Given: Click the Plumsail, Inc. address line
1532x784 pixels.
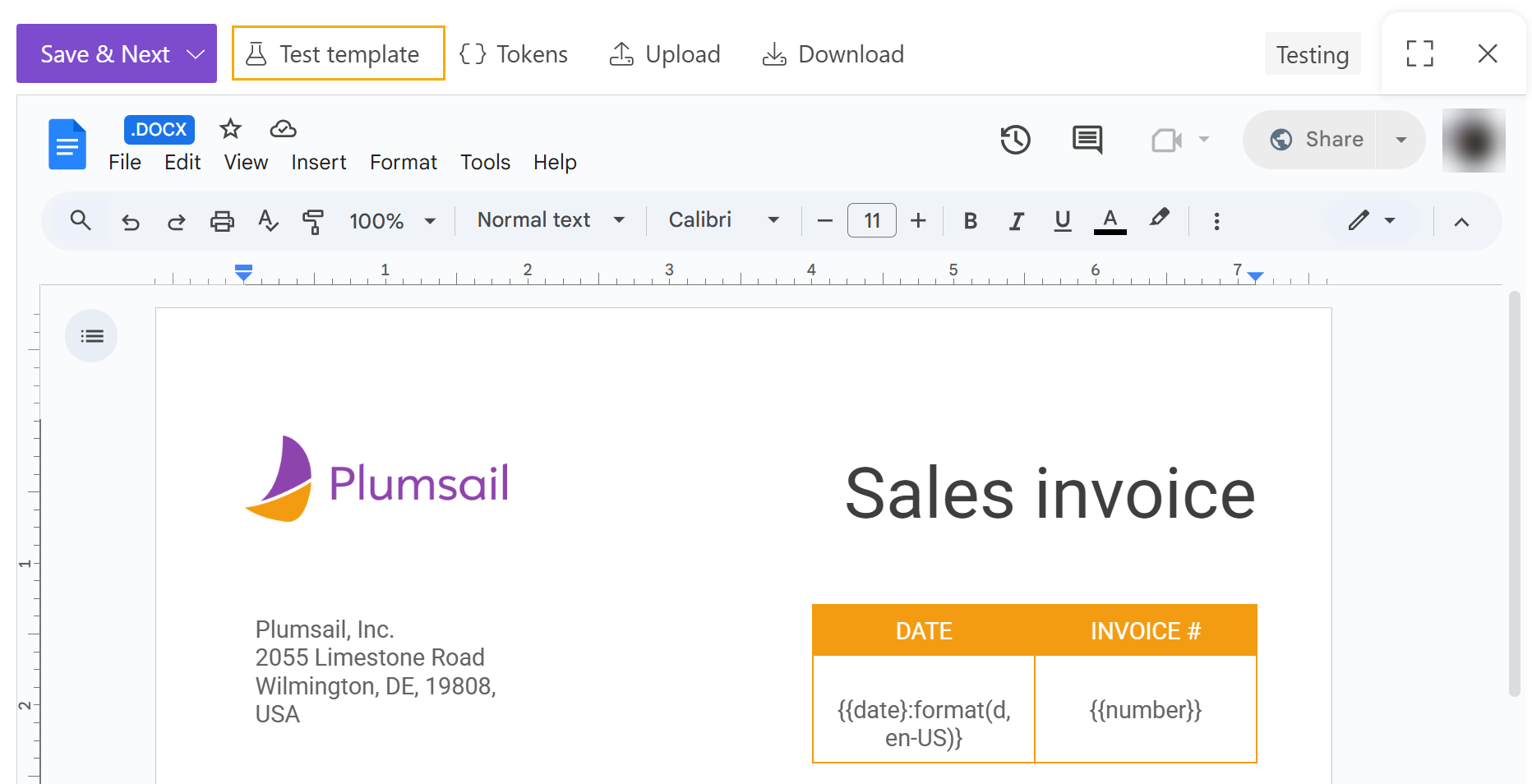Looking at the screenshot, I should (325, 630).
